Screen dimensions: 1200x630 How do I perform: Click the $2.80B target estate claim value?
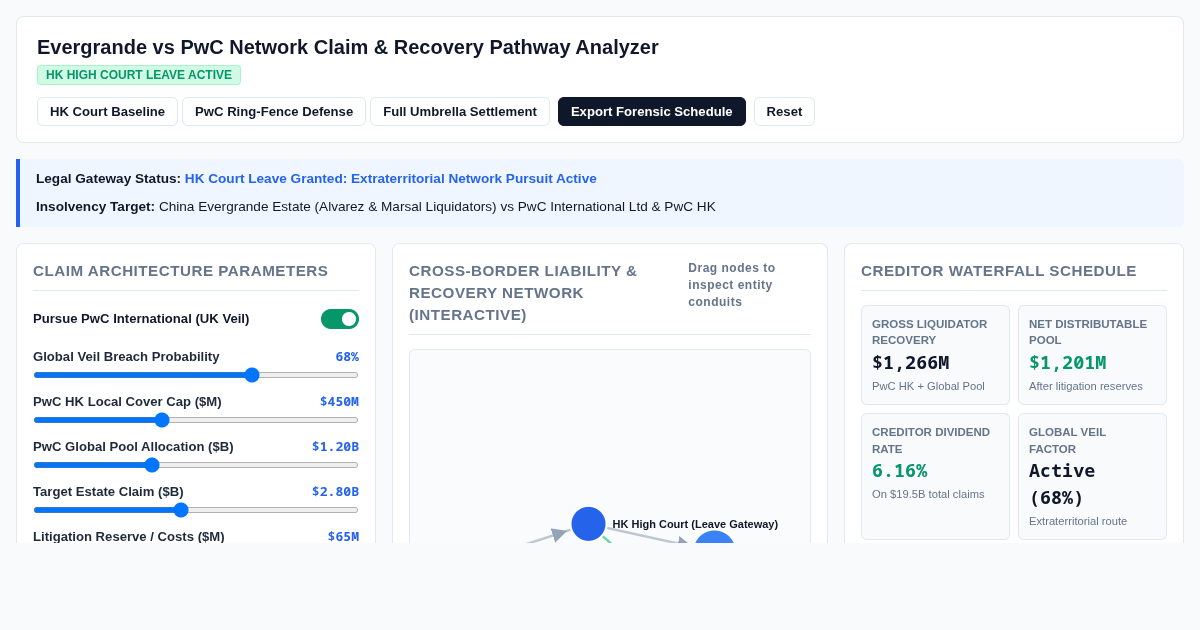point(335,492)
